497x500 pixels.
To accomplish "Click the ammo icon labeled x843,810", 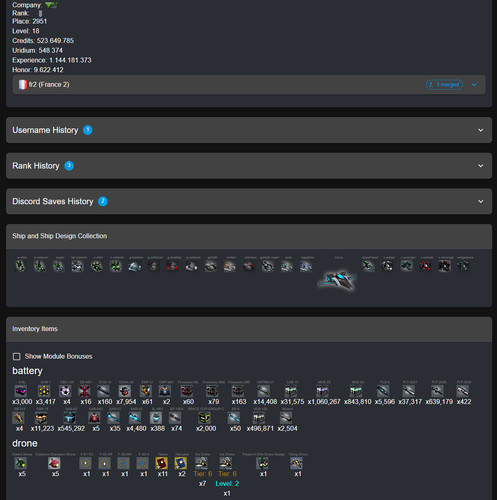I will [x=356, y=391].
